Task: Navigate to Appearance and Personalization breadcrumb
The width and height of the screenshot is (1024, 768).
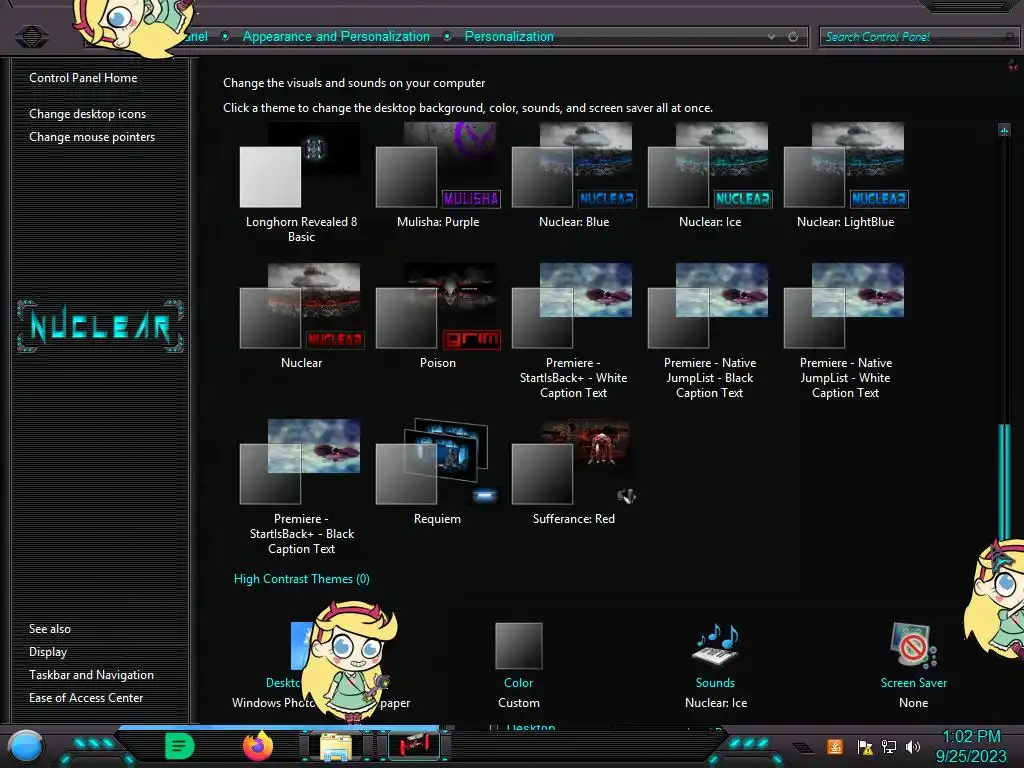Action: 336,37
